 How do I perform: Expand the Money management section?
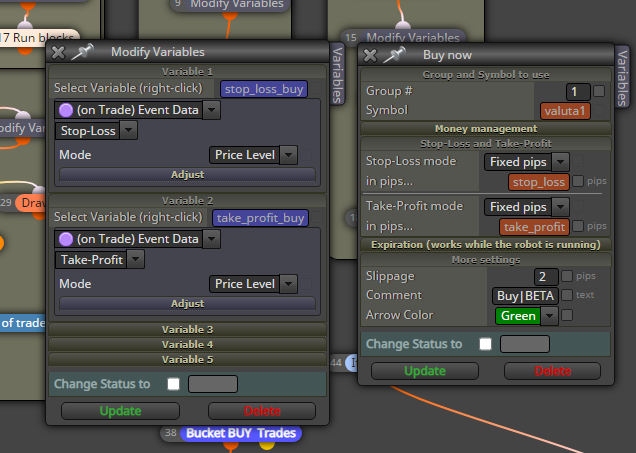[x=486, y=129]
